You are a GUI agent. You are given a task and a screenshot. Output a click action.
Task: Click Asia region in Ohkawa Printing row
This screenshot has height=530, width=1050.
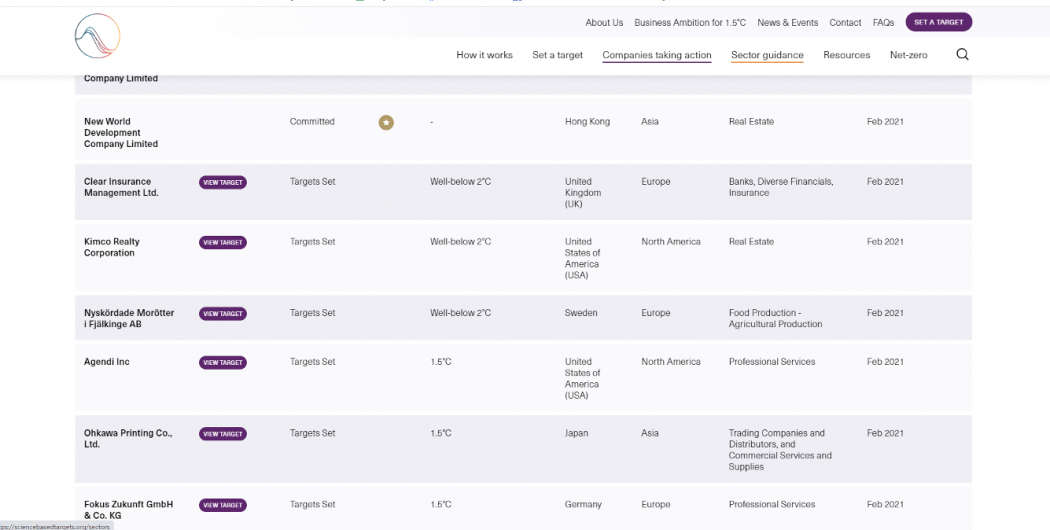click(650, 434)
